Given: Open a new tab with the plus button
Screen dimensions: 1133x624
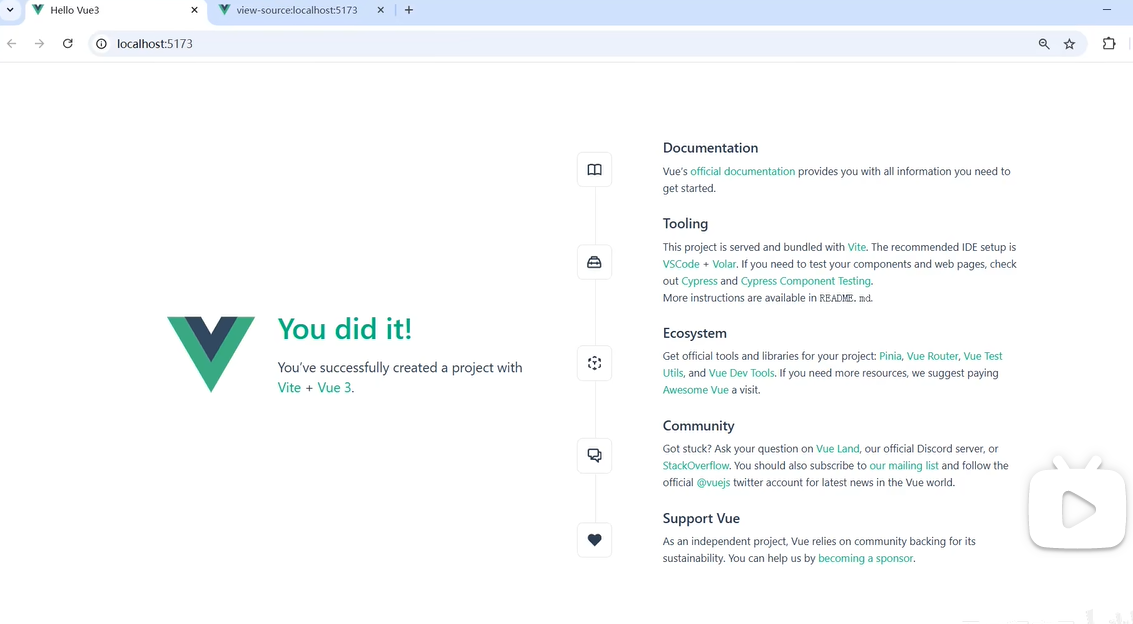Looking at the screenshot, I should pyautogui.click(x=409, y=10).
